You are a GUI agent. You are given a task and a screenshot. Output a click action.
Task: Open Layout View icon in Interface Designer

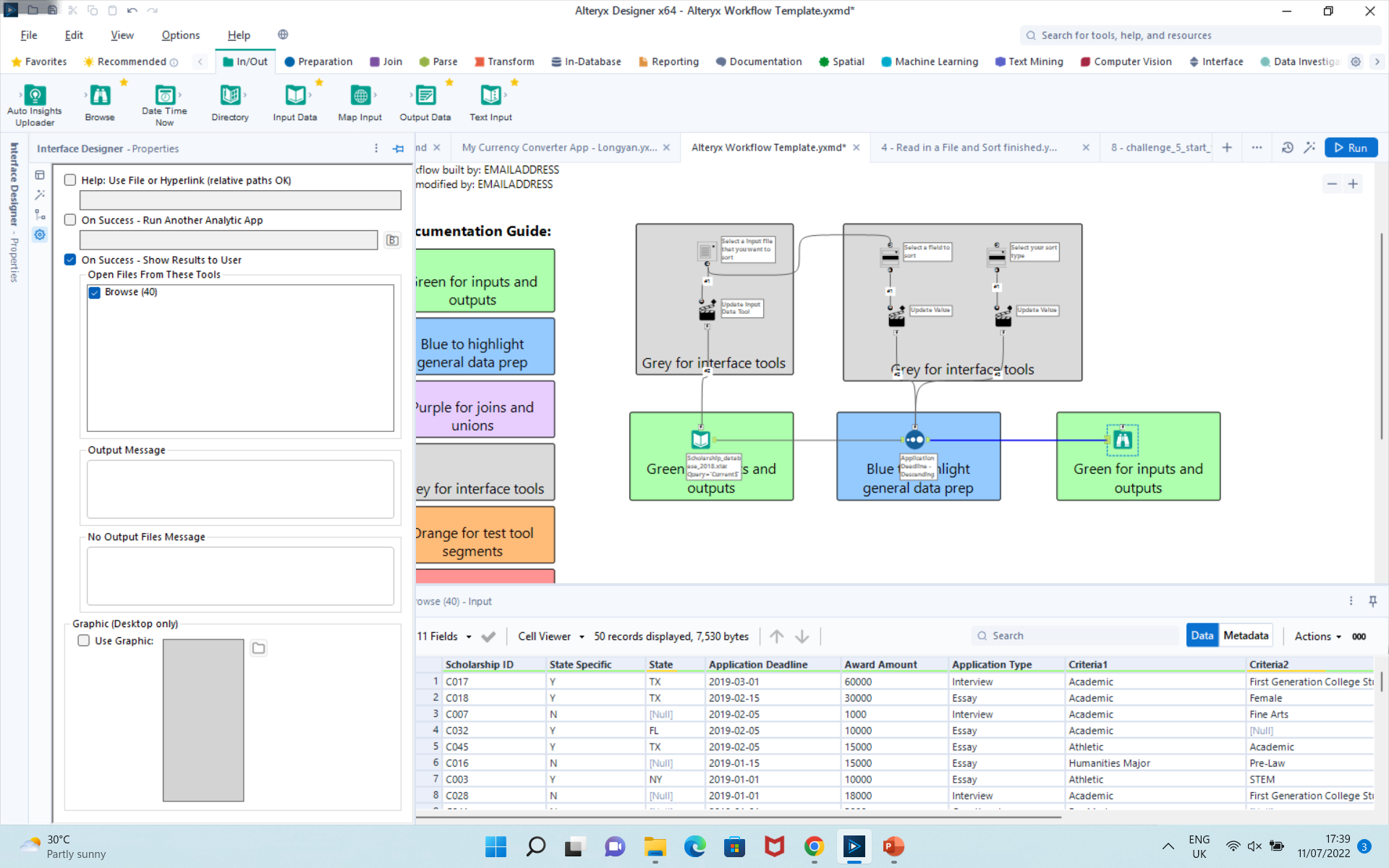40,175
